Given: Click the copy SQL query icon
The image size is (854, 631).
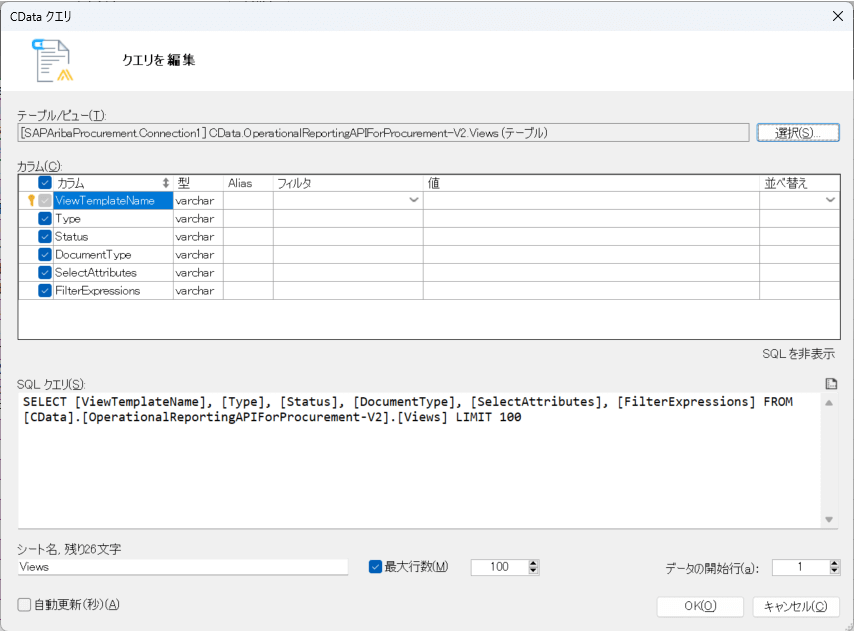Looking at the screenshot, I should [831, 384].
